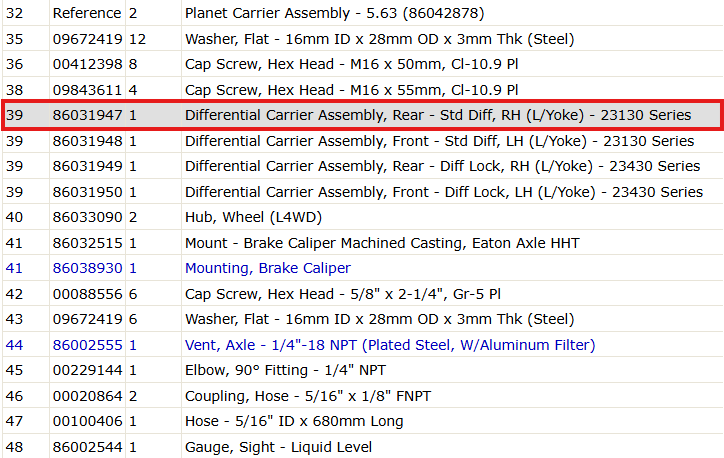Select Mount - Brake Caliper Machined Casting row
The width and height of the screenshot is (724, 458).
point(362,243)
